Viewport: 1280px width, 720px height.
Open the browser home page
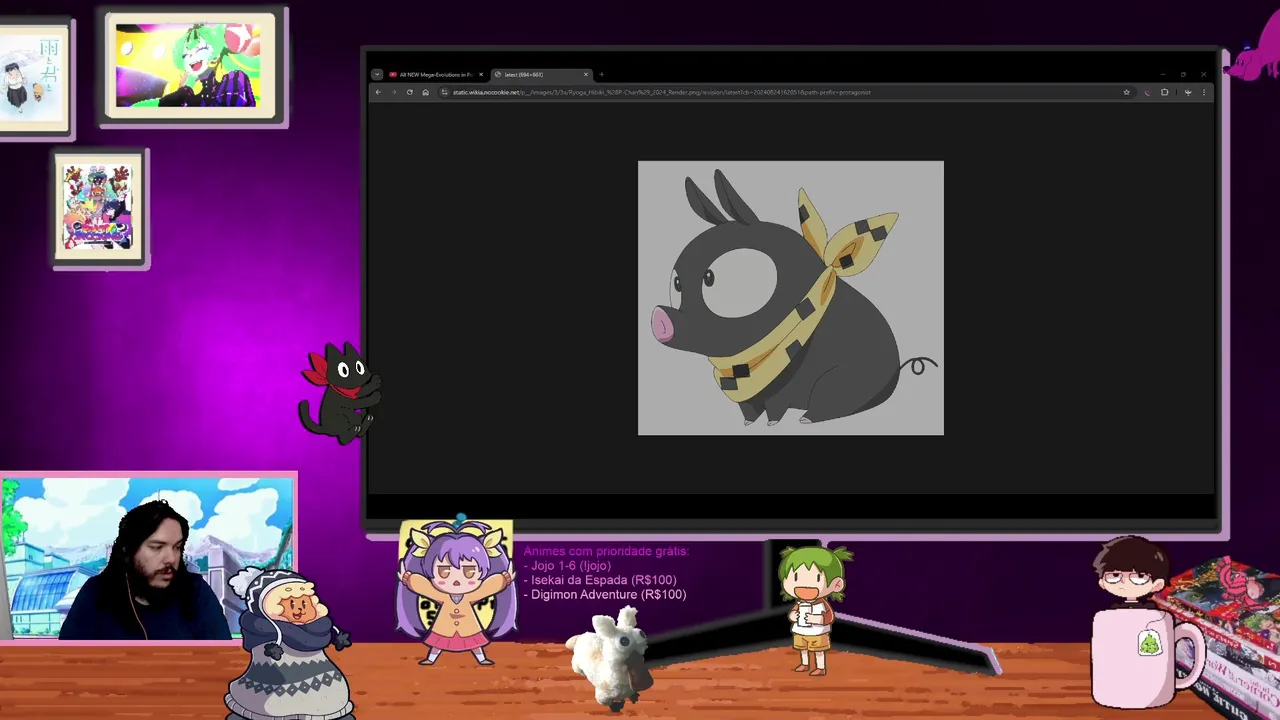pyautogui.click(x=425, y=92)
